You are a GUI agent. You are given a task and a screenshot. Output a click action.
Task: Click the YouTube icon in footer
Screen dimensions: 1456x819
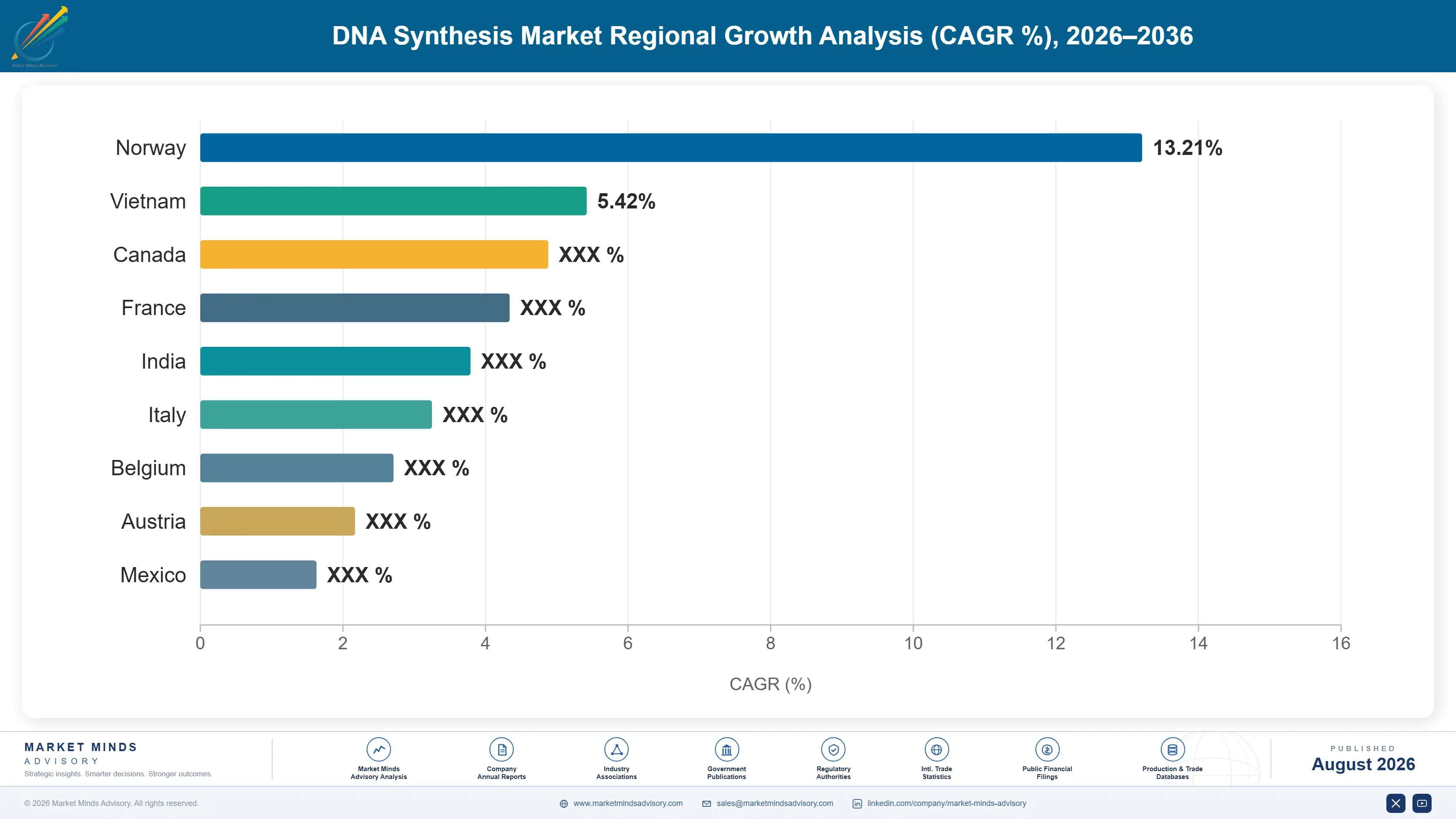click(1422, 803)
